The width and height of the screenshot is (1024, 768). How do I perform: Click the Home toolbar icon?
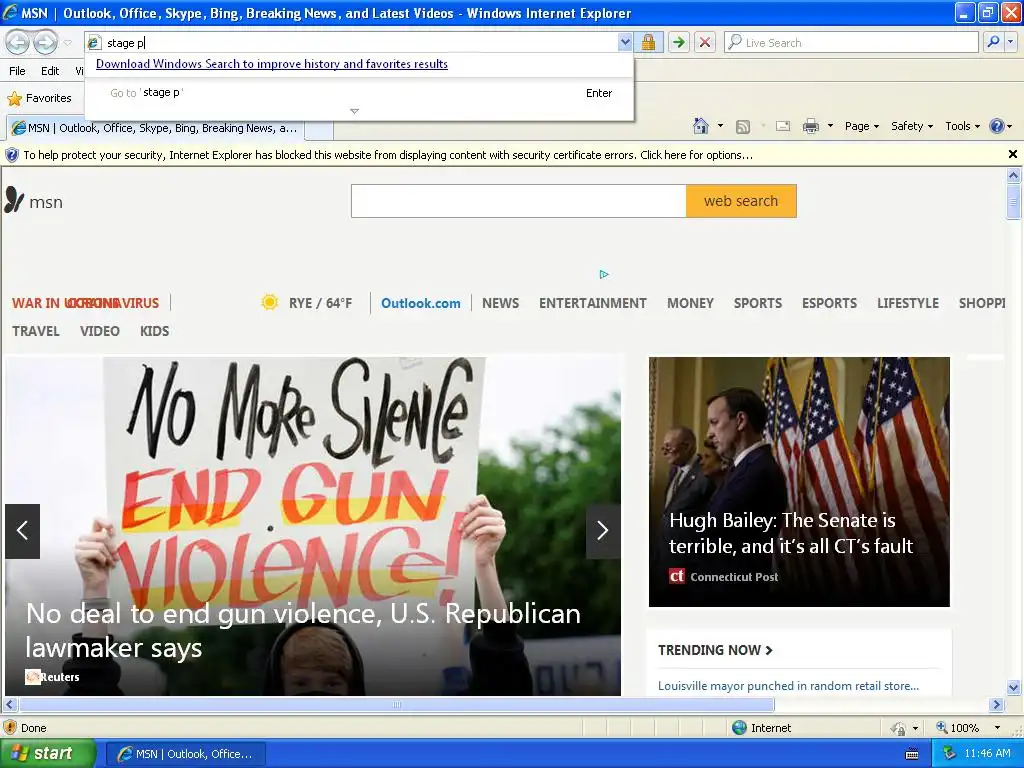click(701, 126)
